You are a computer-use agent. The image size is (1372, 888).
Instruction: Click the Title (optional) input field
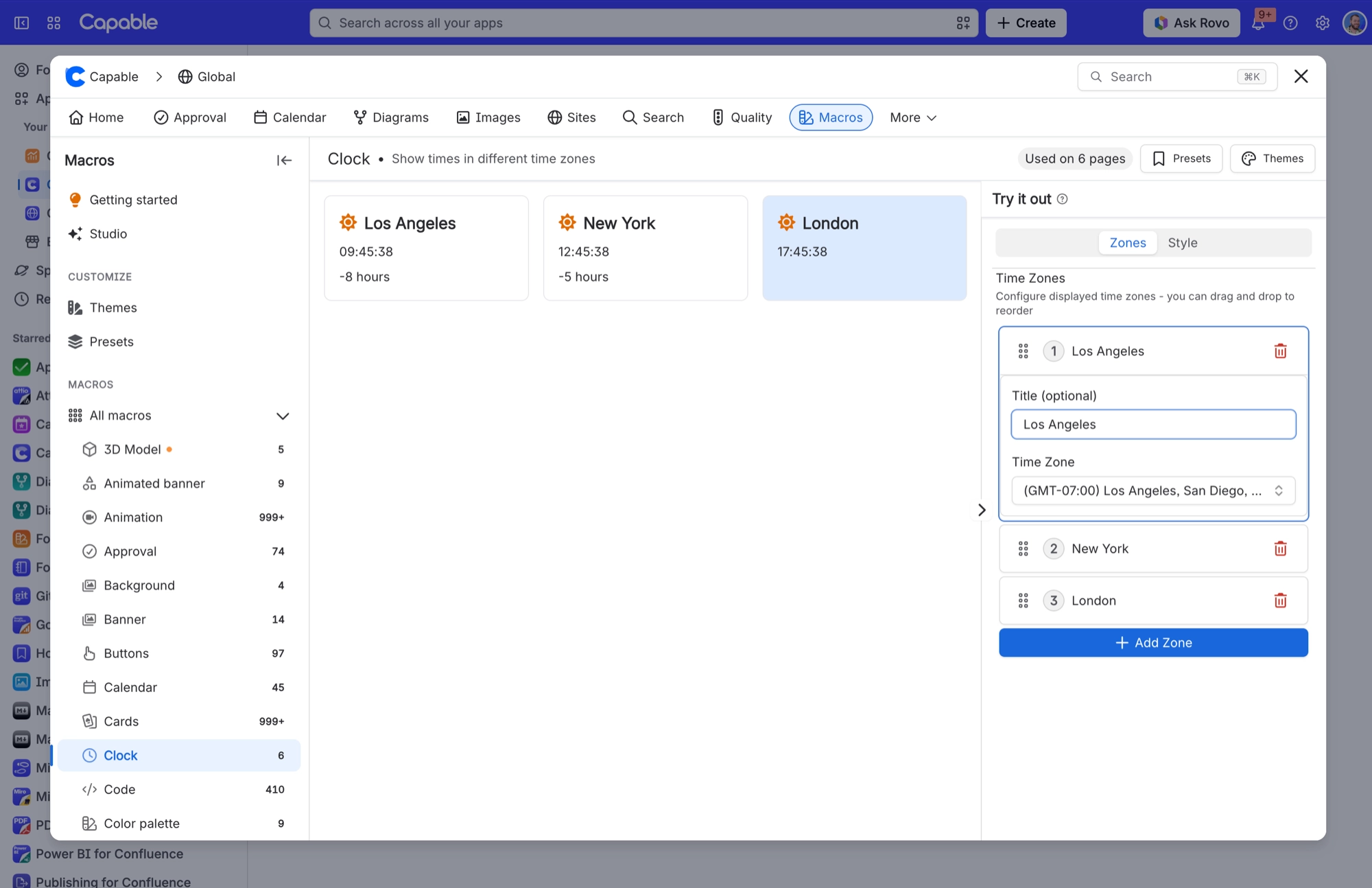coord(1153,425)
